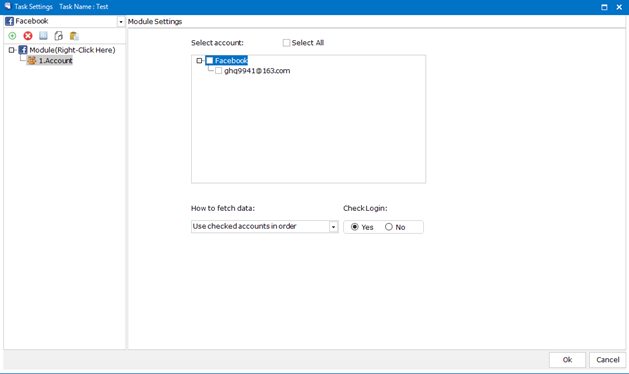This screenshot has width=629, height=374.
Task: Click the Facebook logo in the platform selector
Action: click(x=9, y=21)
